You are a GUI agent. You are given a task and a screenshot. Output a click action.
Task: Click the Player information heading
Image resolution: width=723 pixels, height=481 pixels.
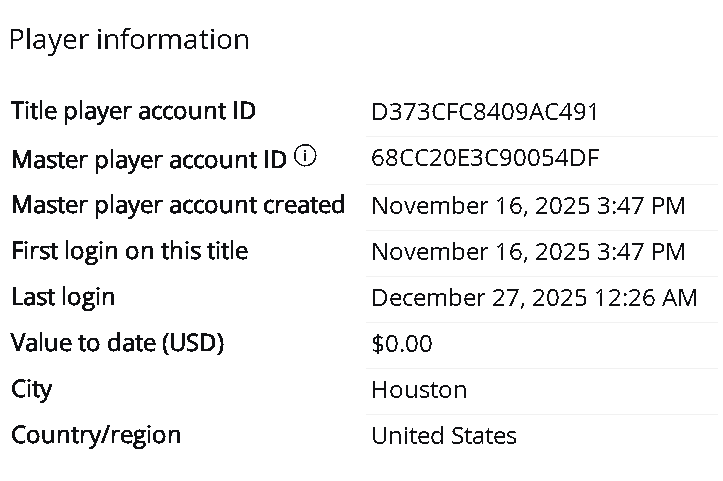tap(129, 40)
